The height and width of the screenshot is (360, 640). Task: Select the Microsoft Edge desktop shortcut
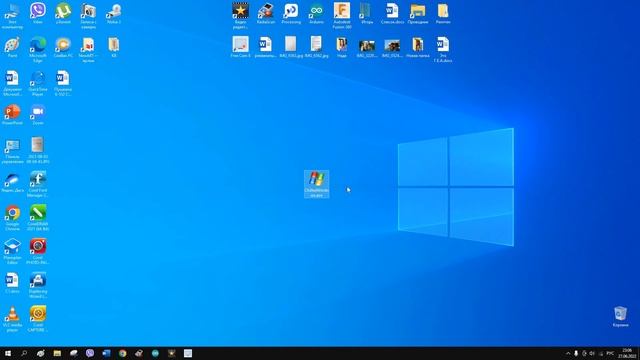pyautogui.click(x=38, y=49)
